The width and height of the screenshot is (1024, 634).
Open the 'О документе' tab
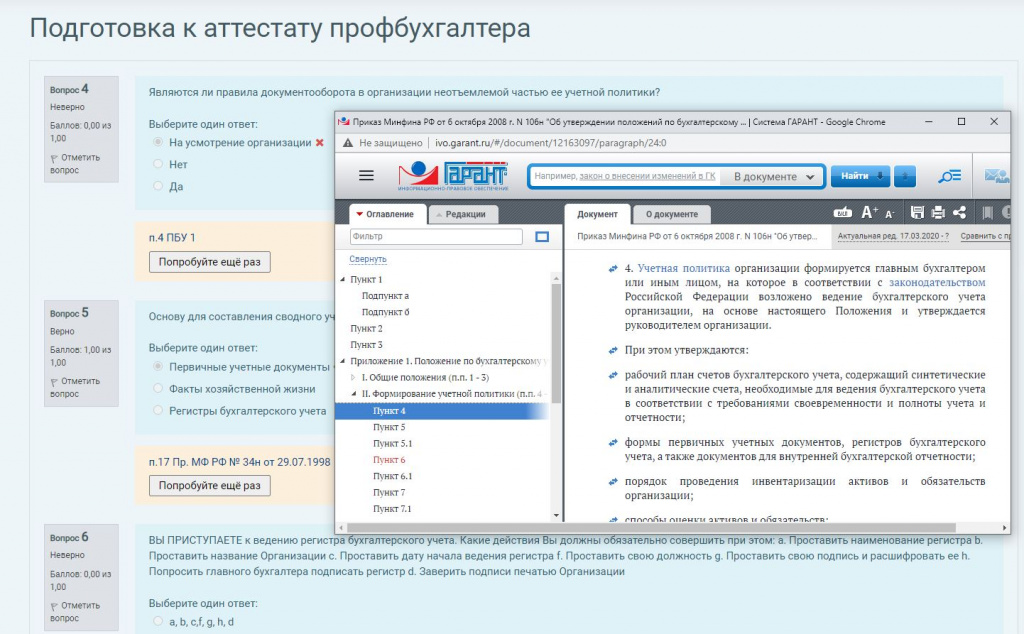(670, 214)
